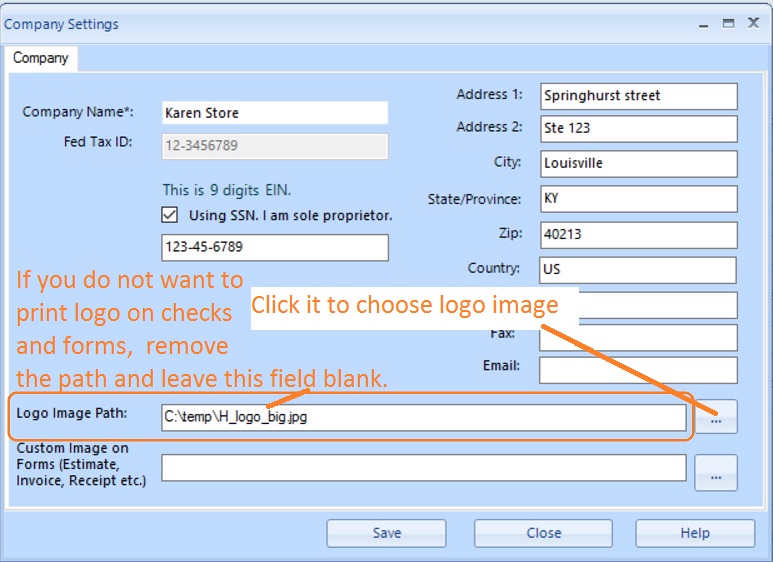Click the Country field showing US
This screenshot has height=562, width=773.
tap(637, 270)
